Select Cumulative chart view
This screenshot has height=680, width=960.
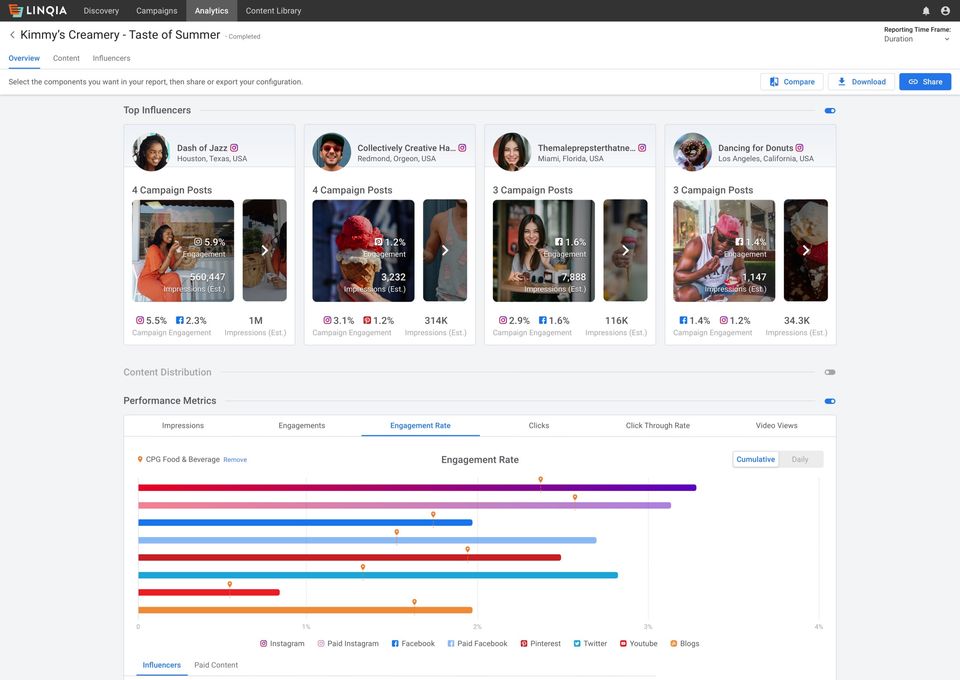pos(756,459)
